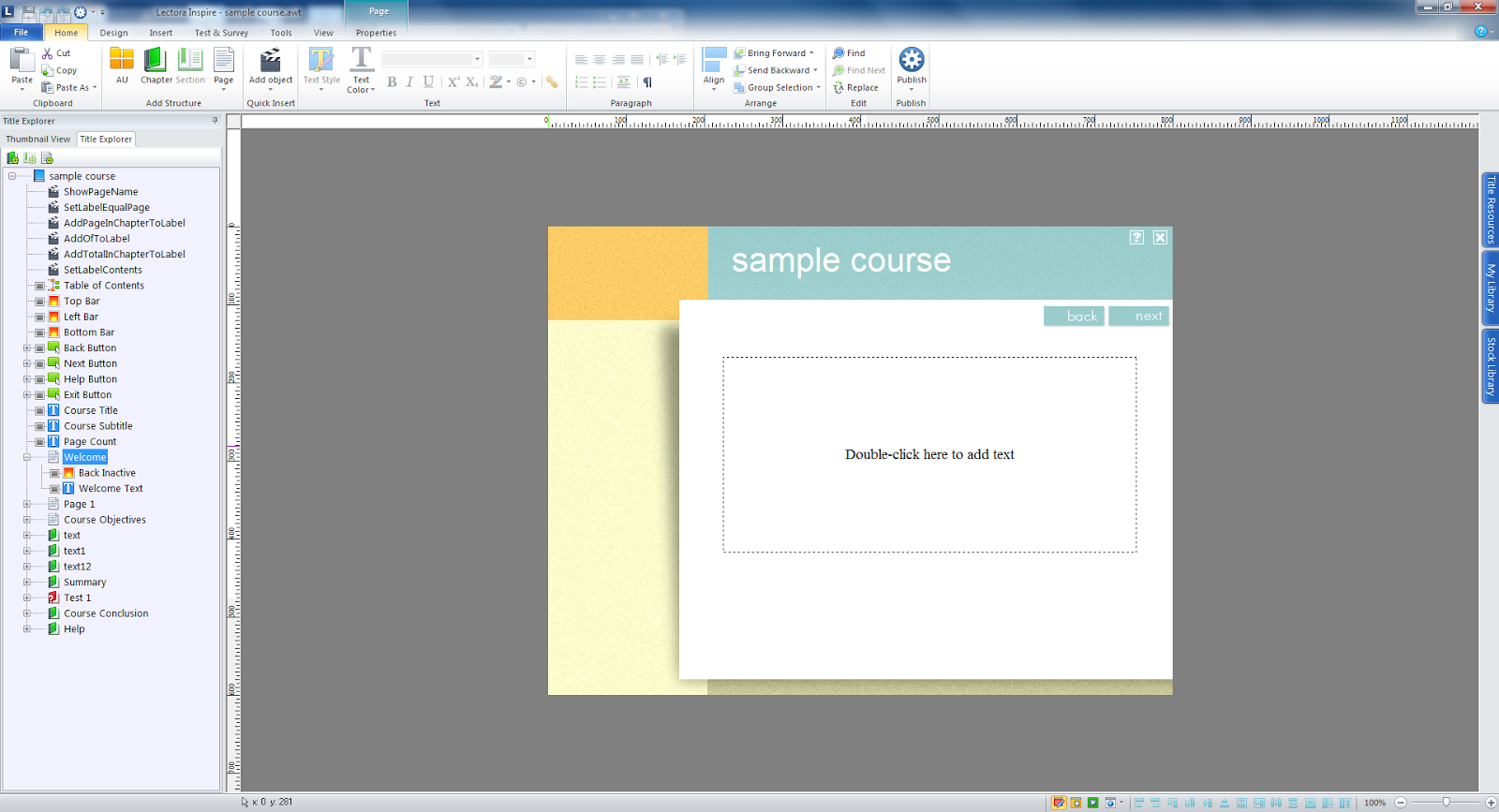Image resolution: width=1499 pixels, height=812 pixels.
Task: Open the help question mark in ribbon corner
Action: coord(1480,32)
